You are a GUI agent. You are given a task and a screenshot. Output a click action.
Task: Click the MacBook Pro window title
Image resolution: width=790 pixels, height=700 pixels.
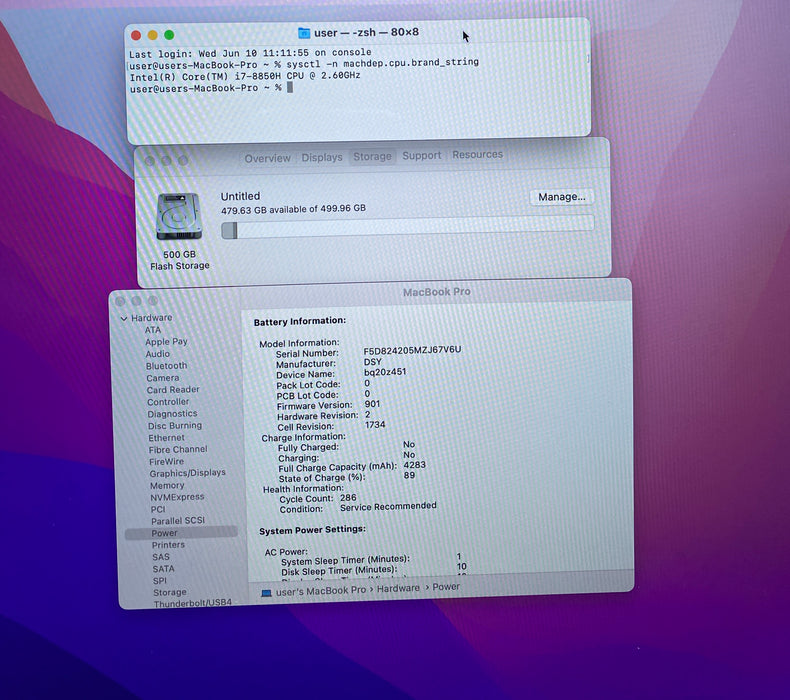tap(437, 292)
